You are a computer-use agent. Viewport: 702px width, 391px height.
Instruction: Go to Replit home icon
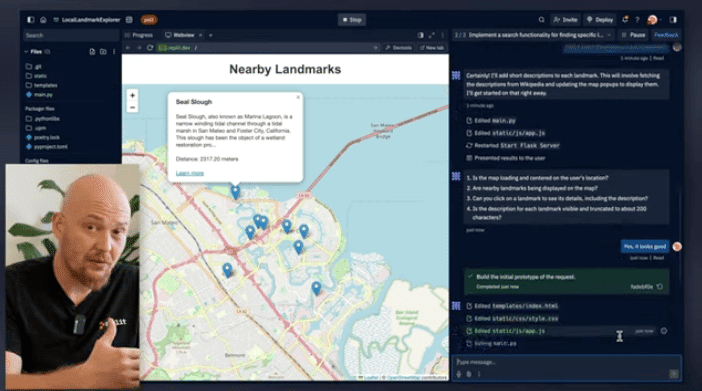43,20
